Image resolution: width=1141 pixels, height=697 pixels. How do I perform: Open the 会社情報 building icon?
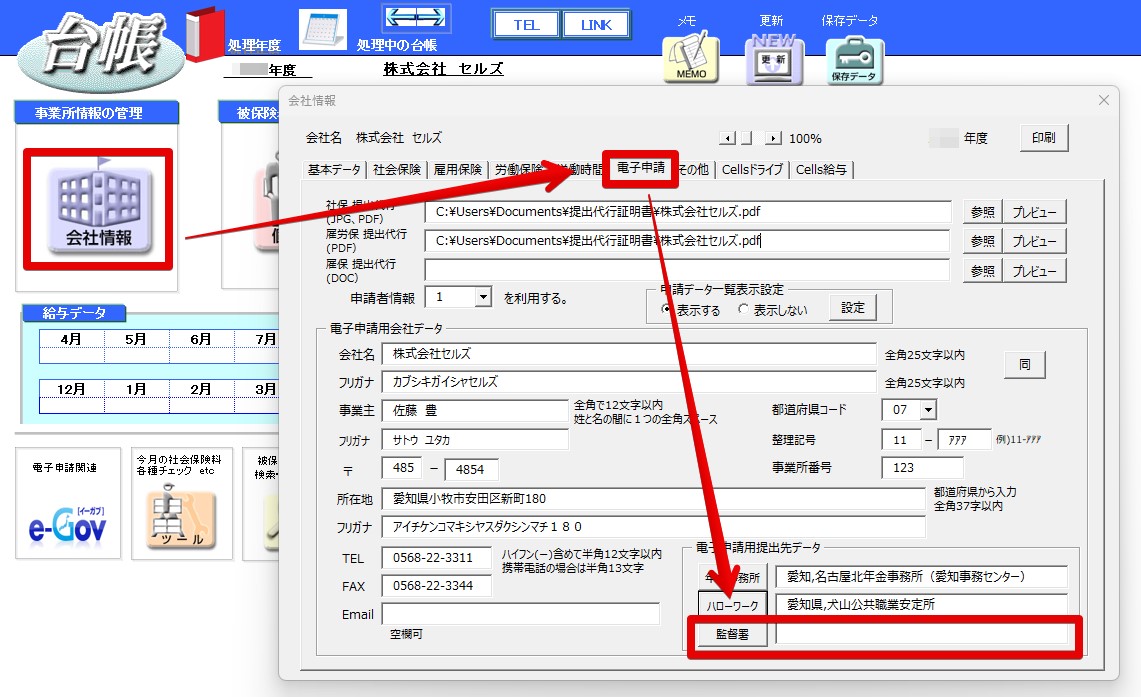pyautogui.click(x=99, y=210)
